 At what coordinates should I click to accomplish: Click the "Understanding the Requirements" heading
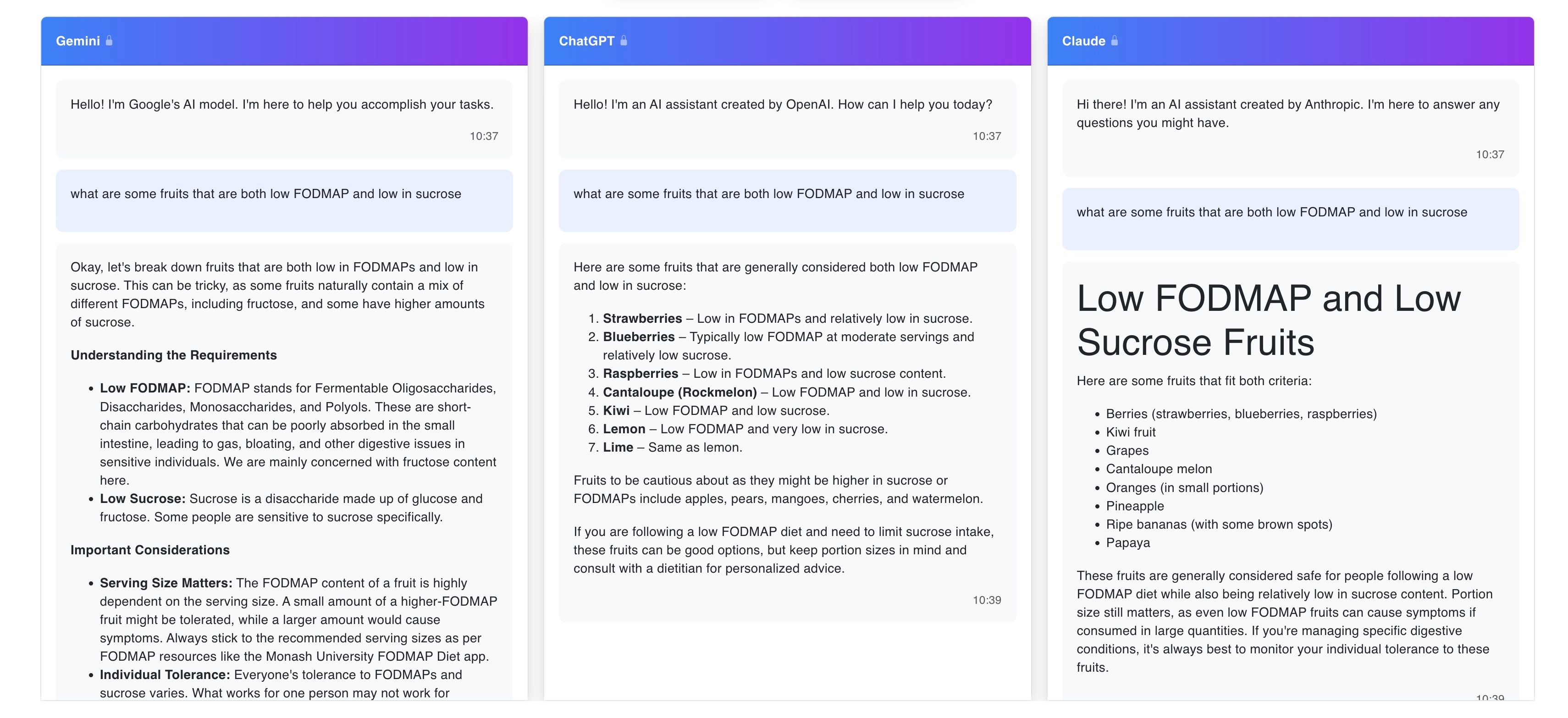173,355
